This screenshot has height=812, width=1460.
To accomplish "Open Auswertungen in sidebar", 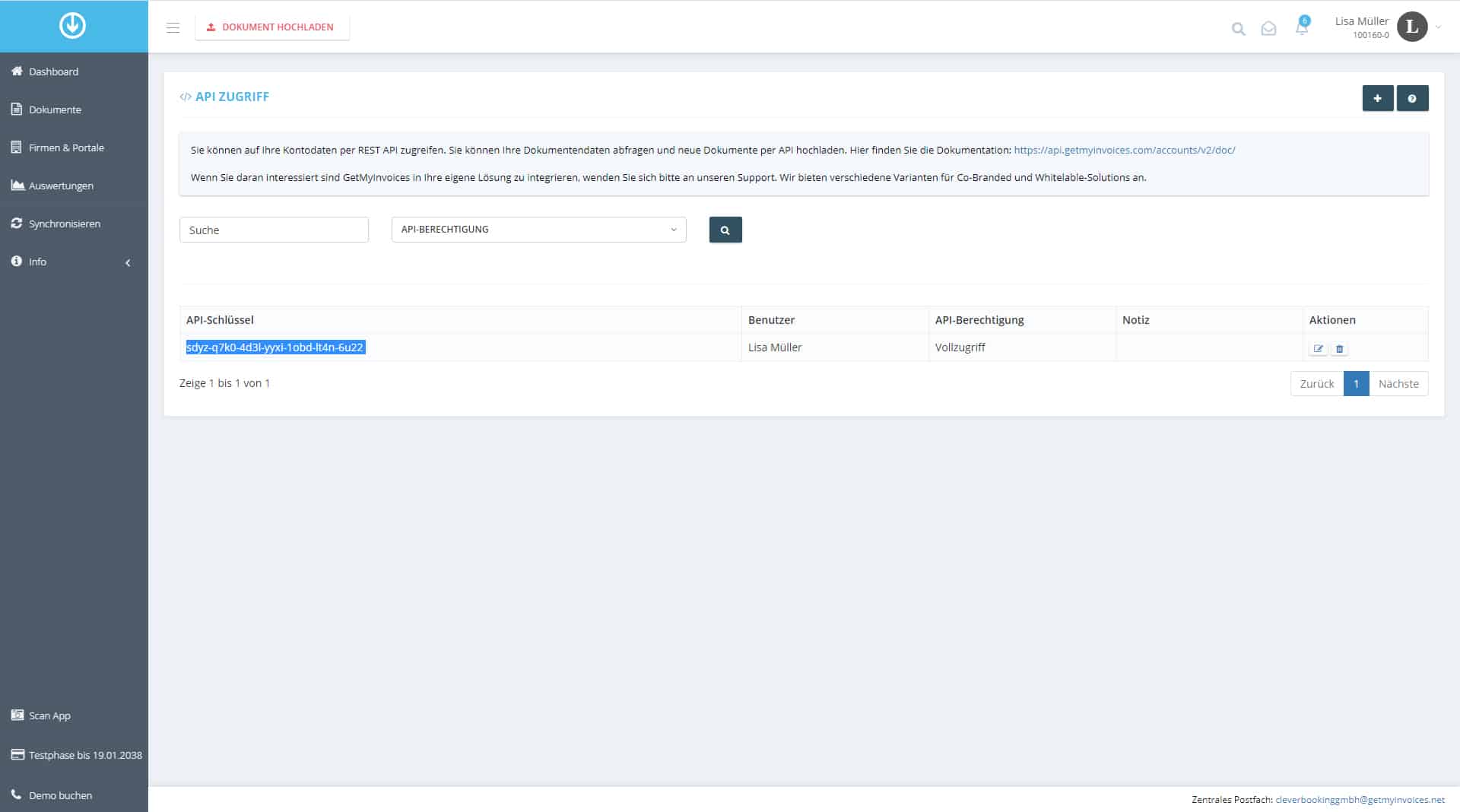I will click(74, 186).
